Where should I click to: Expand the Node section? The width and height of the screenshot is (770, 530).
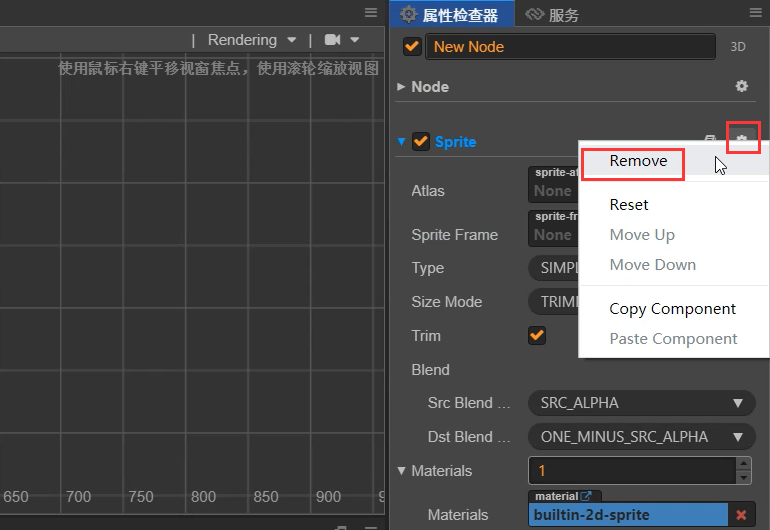pyautogui.click(x=402, y=87)
